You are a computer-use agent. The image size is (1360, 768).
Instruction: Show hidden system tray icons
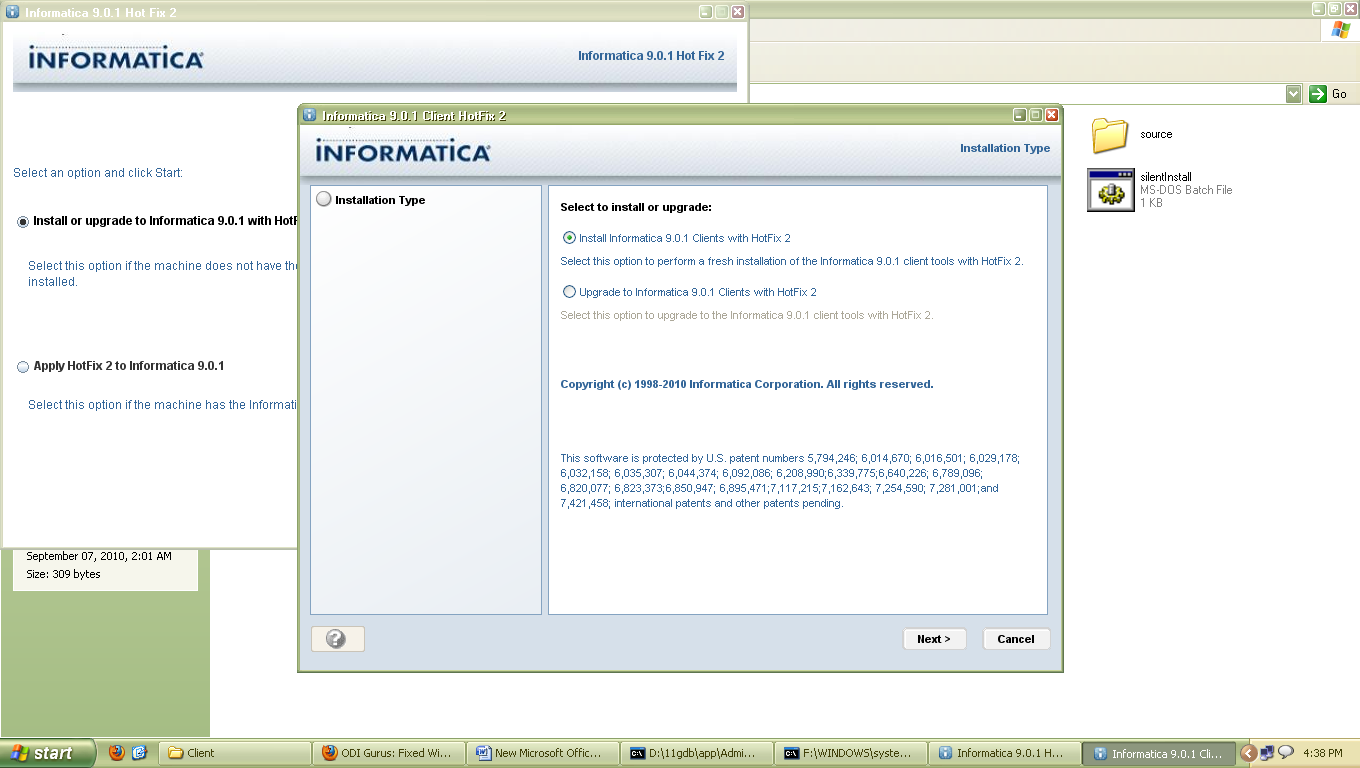(1248, 753)
